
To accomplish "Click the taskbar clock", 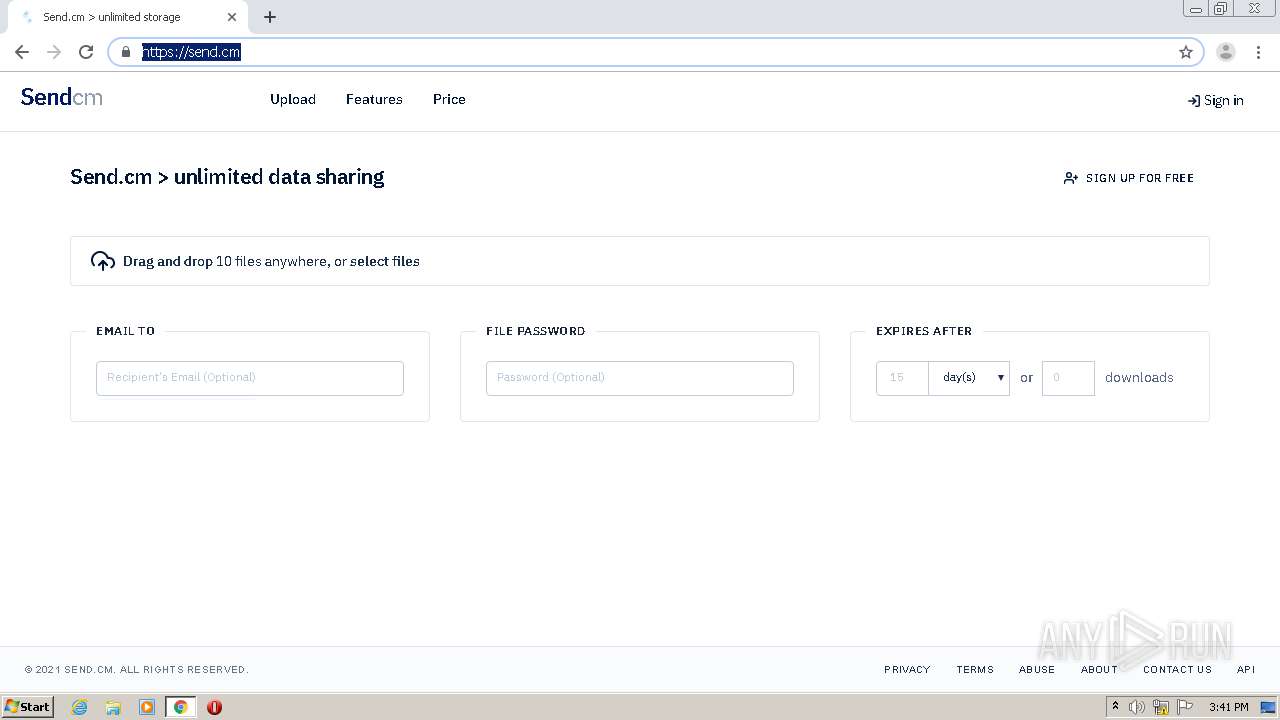I will coord(1228,707).
